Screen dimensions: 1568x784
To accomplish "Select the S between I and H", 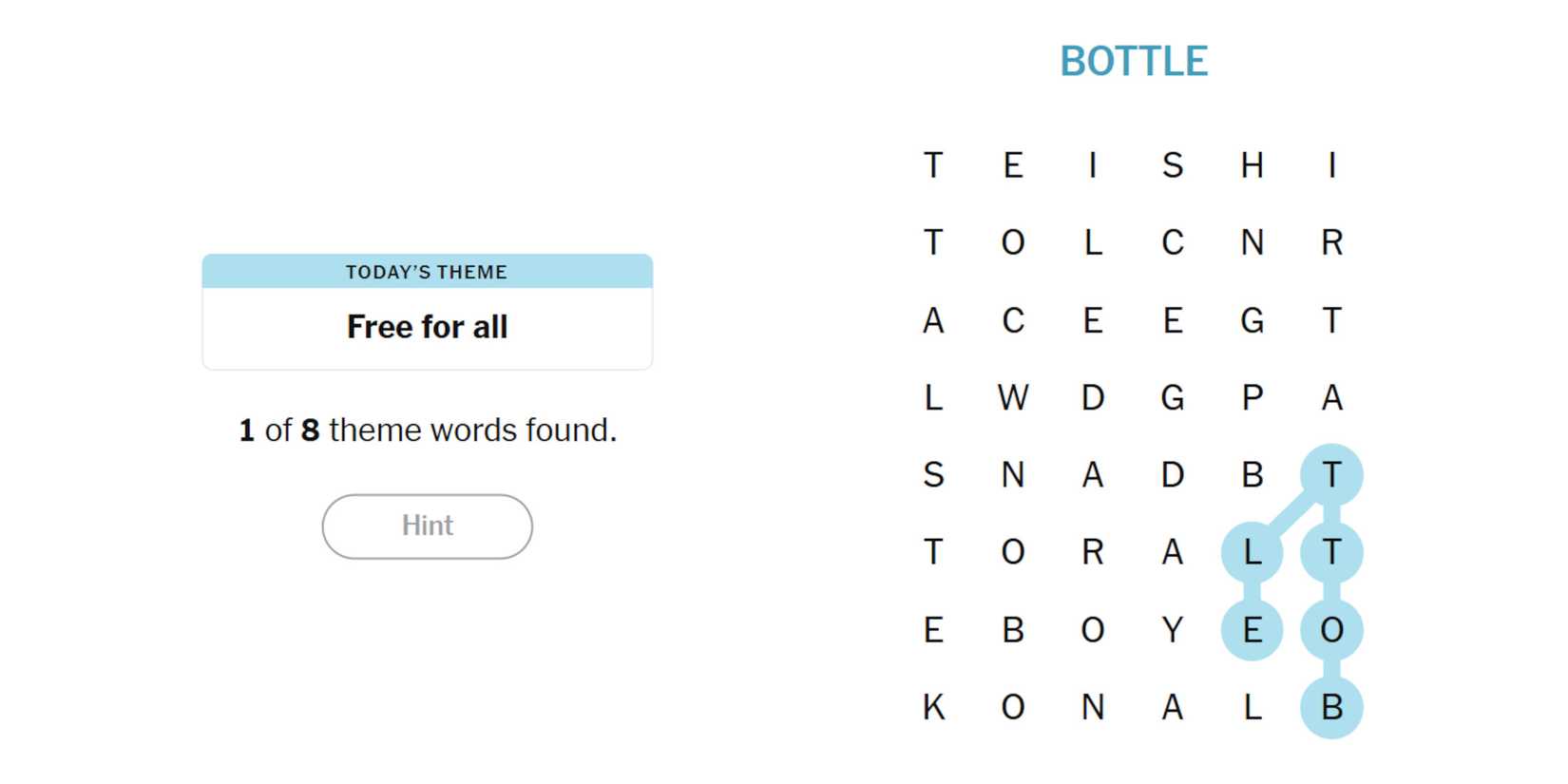I will [1173, 165].
